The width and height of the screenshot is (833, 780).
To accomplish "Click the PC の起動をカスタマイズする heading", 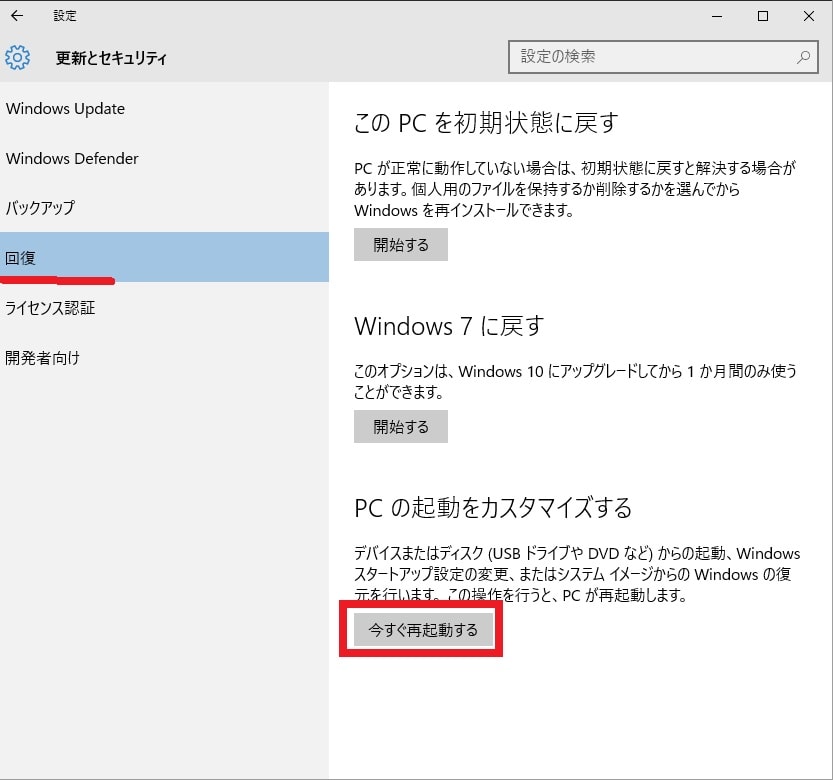I will click(493, 507).
